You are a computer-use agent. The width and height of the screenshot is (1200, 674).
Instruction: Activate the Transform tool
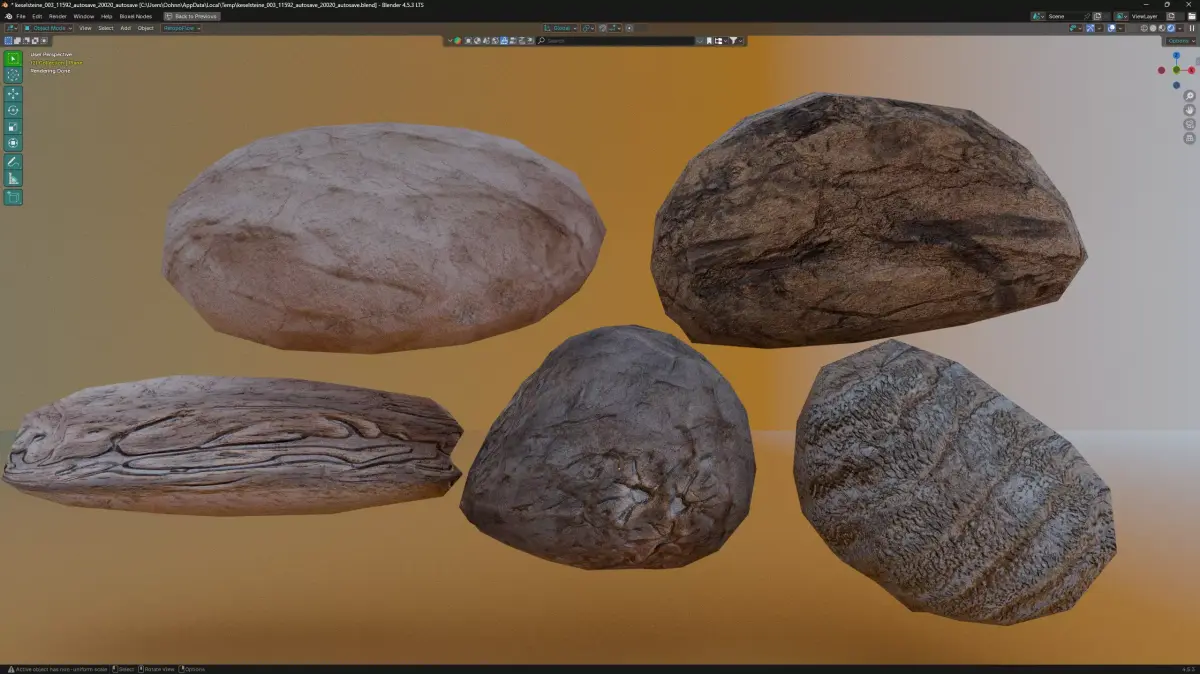coord(13,143)
